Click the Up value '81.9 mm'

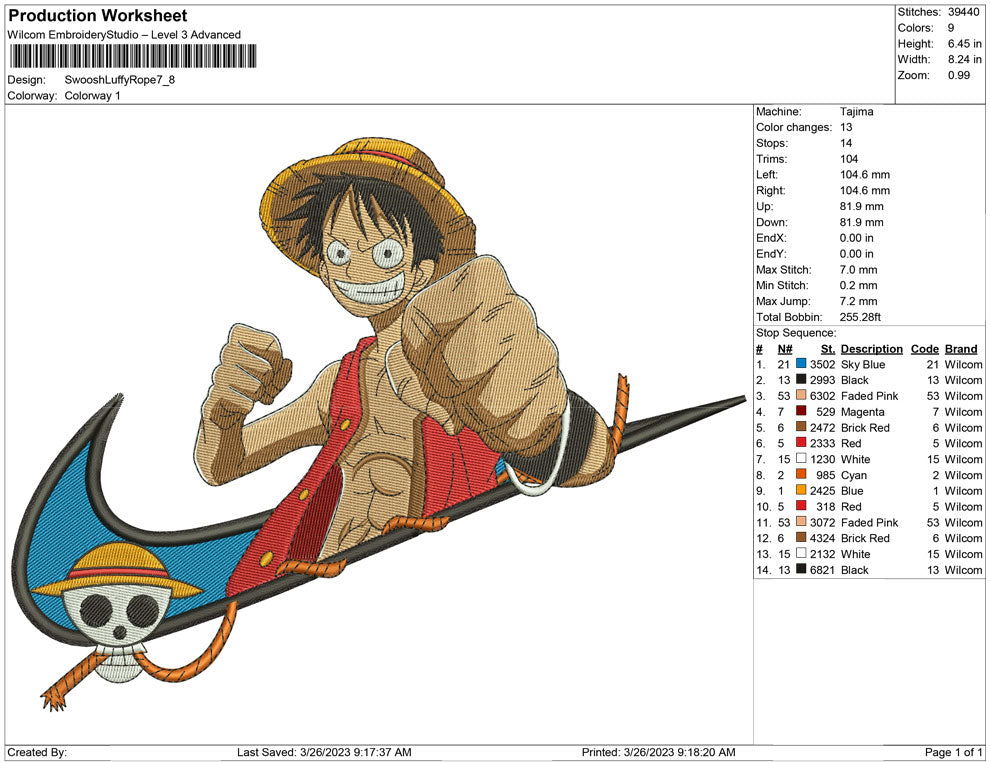862,206
